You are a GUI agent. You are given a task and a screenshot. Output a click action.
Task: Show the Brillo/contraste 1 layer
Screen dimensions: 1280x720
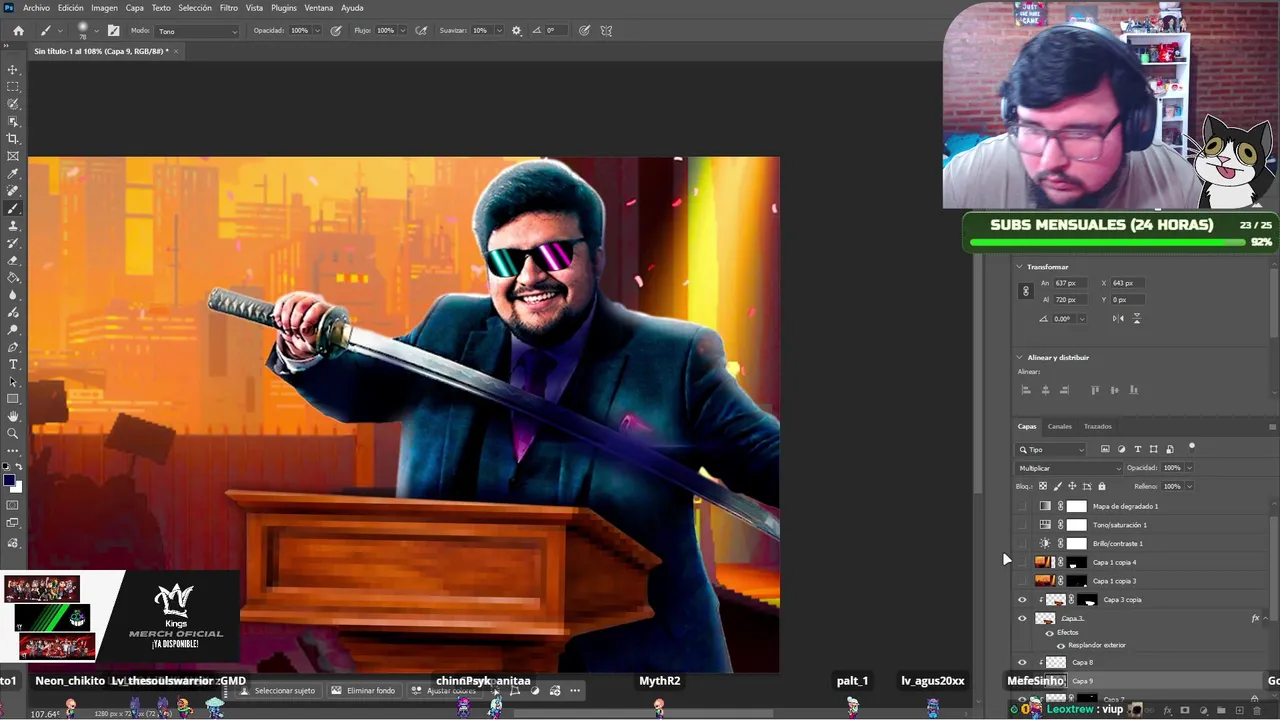click(1022, 544)
